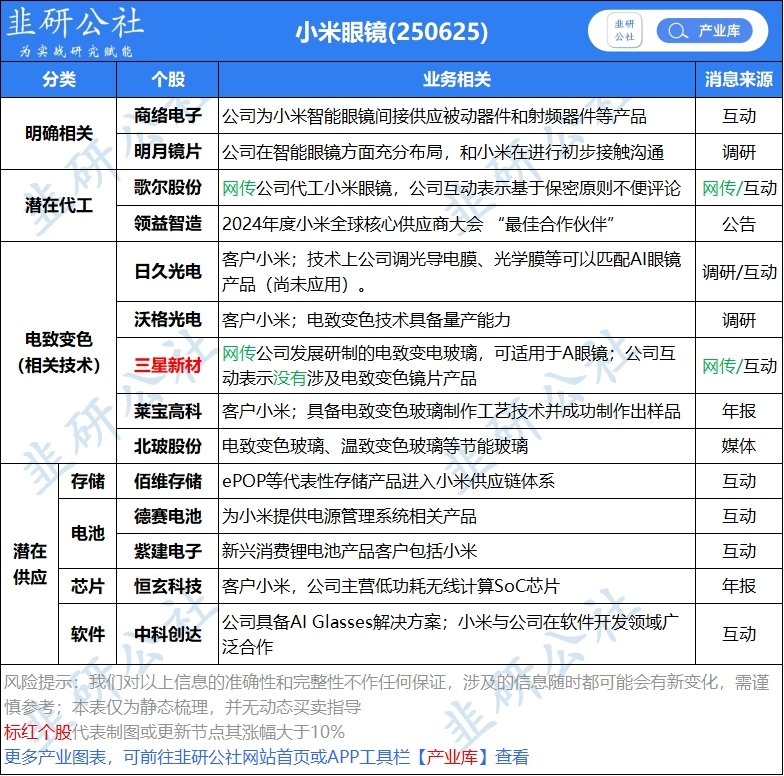Image resolution: width=784 pixels, height=776 pixels.
Task: Click 莱宝高科 description about 成功制作出样品
Action: coord(451,411)
